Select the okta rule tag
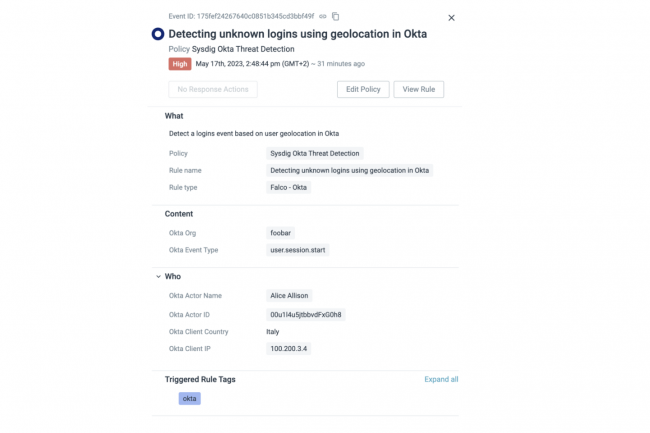The image size is (650, 433). tap(190, 398)
